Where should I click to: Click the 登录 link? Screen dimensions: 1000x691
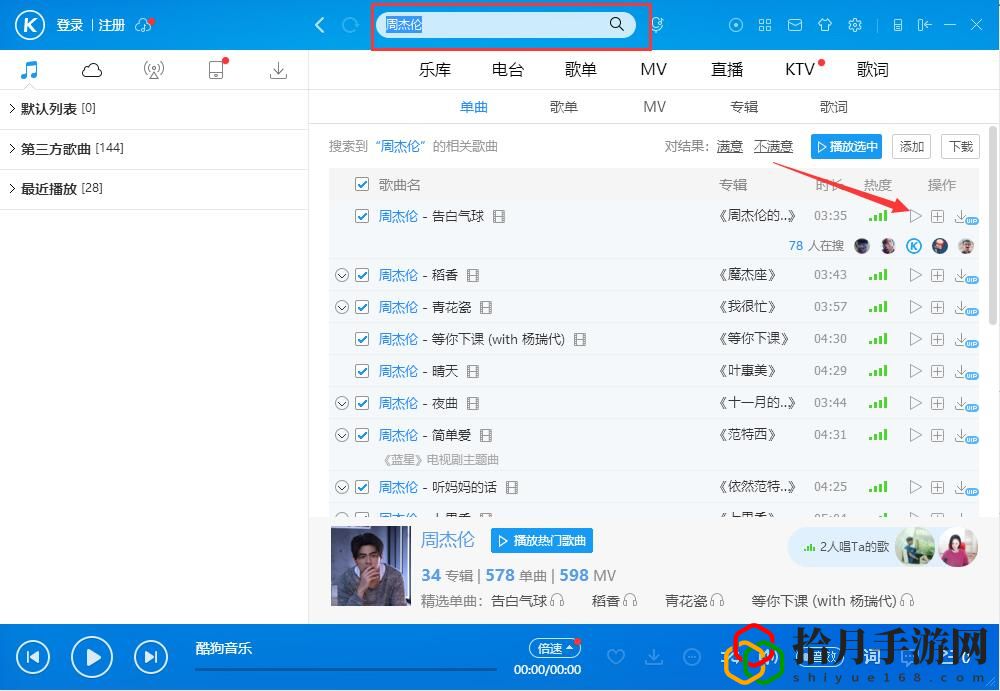point(70,25)
